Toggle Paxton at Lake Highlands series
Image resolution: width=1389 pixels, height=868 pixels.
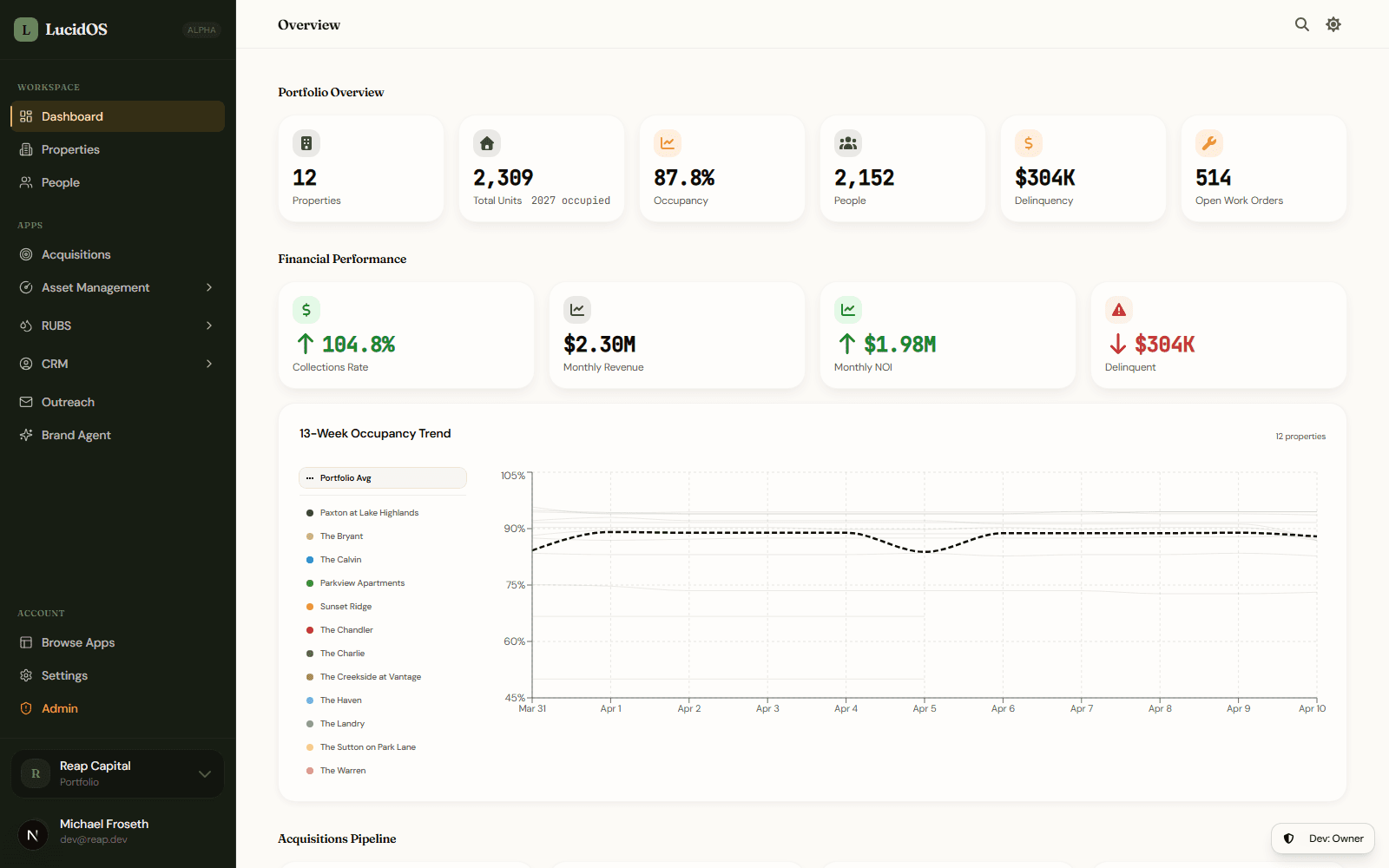point(383,513)
